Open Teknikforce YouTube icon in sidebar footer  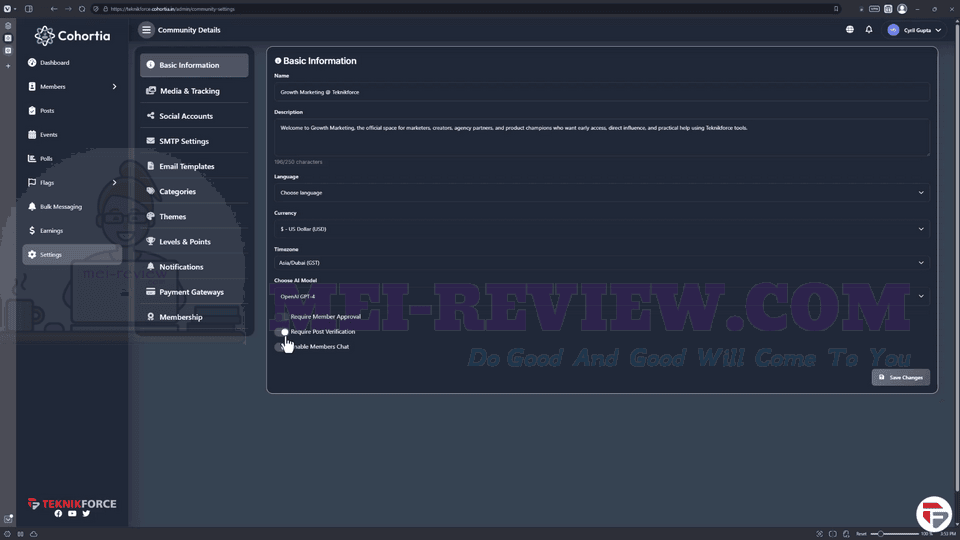point(72,514)
